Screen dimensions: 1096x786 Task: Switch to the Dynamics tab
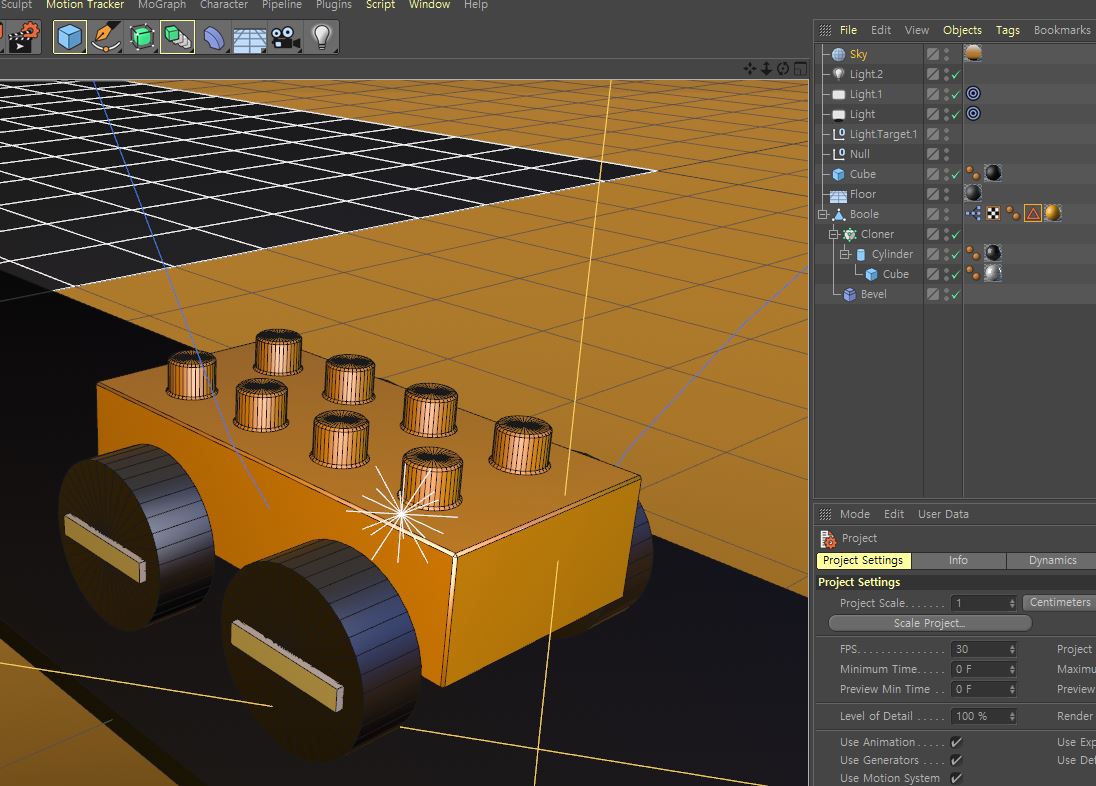(x=1052, y=560)
